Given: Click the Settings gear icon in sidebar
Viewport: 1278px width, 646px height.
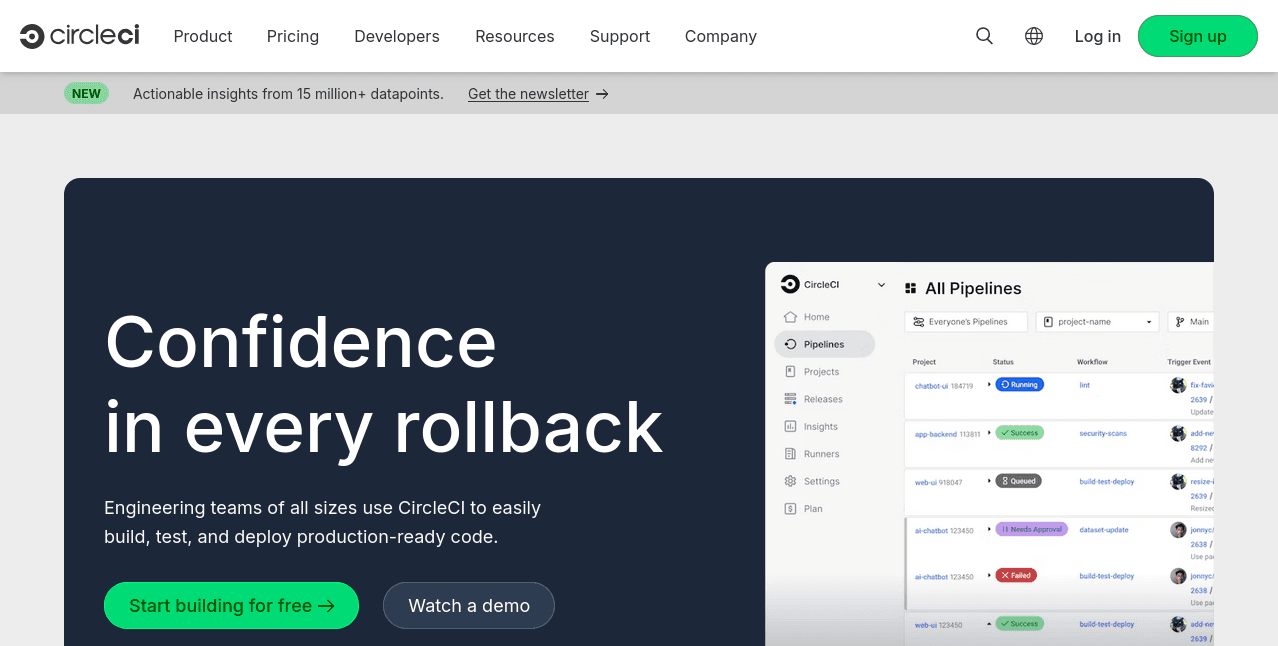Looking at the screenshot, I should point(790,481).
